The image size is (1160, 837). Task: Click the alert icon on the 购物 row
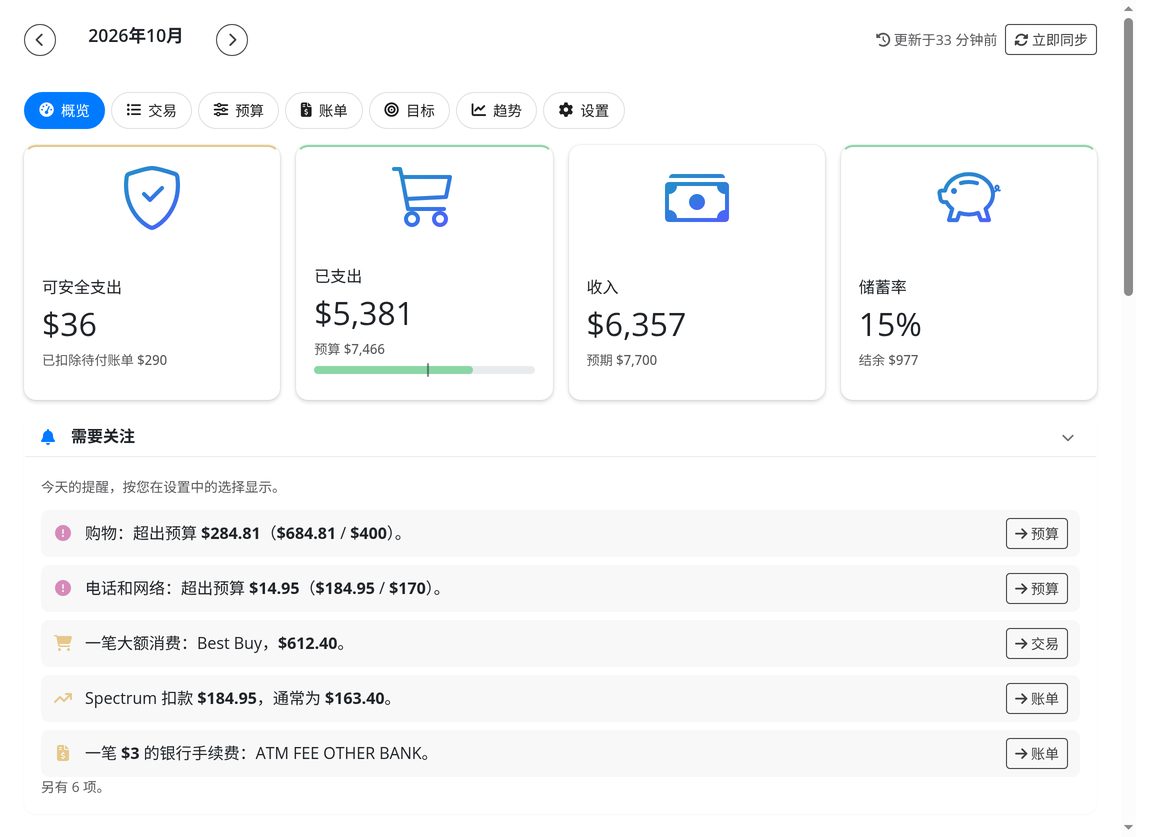(63, 533)
